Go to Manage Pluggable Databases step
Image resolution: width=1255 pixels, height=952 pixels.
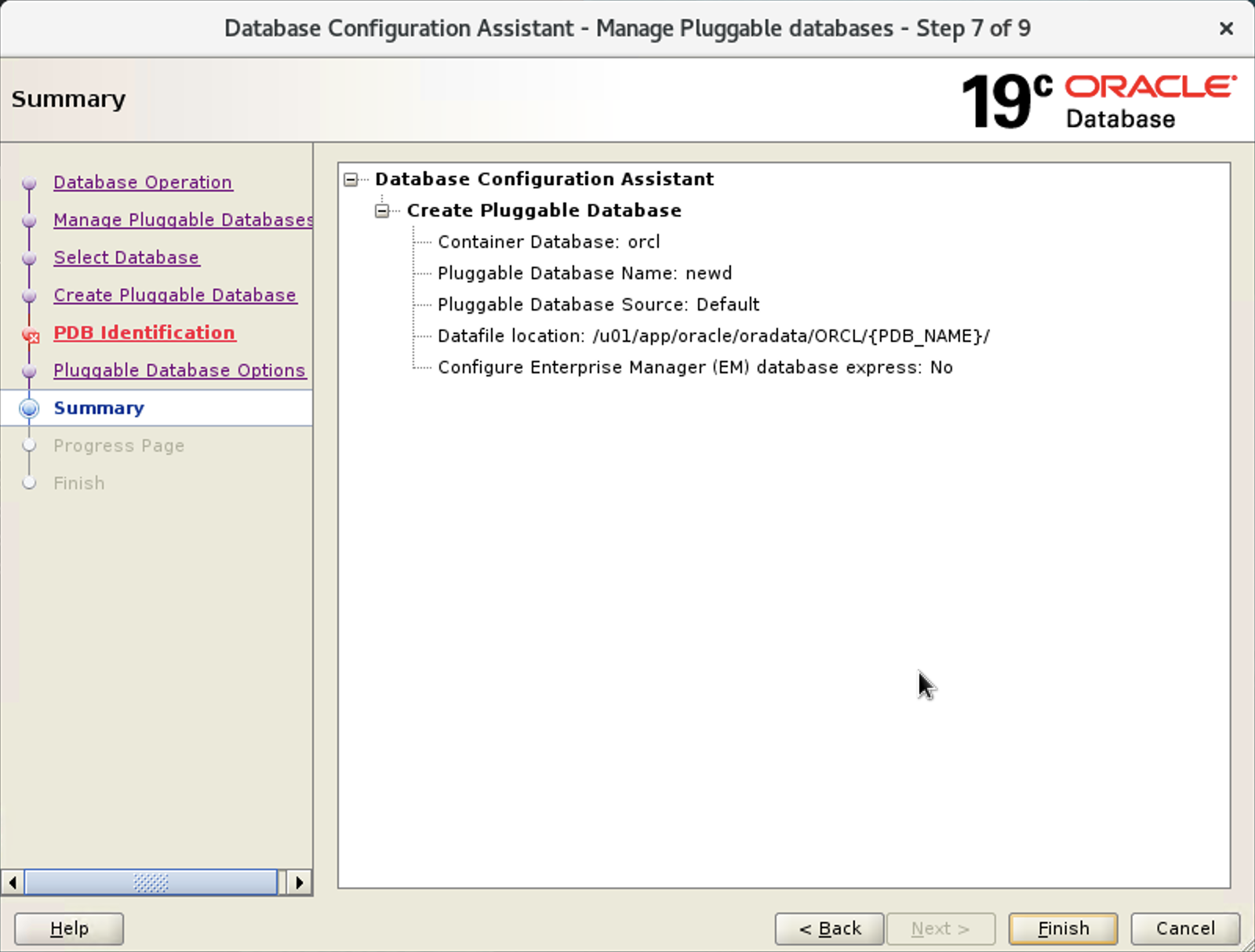pyautogui.click(x=184, y=220)
